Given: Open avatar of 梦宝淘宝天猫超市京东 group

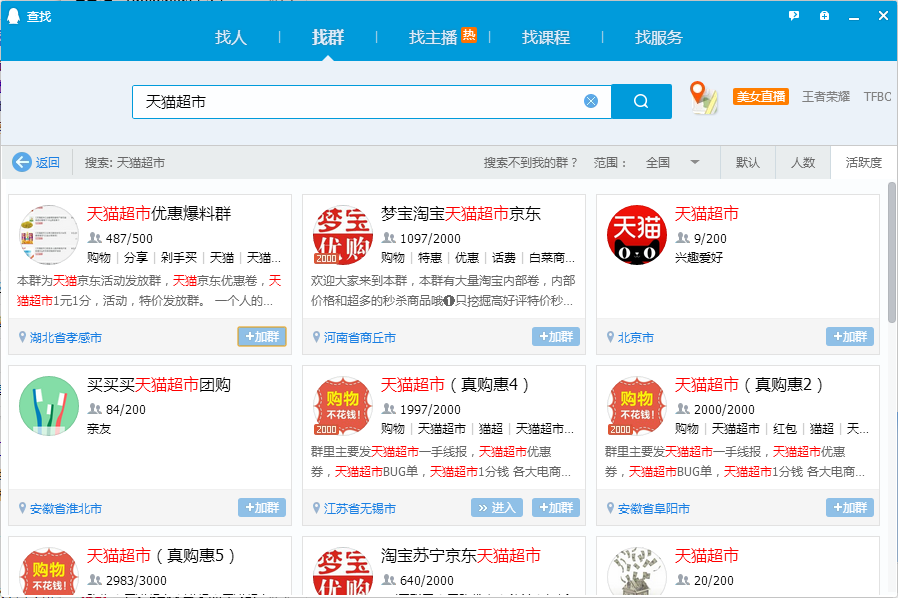Looking at the screenshot, I should [342, 235].
